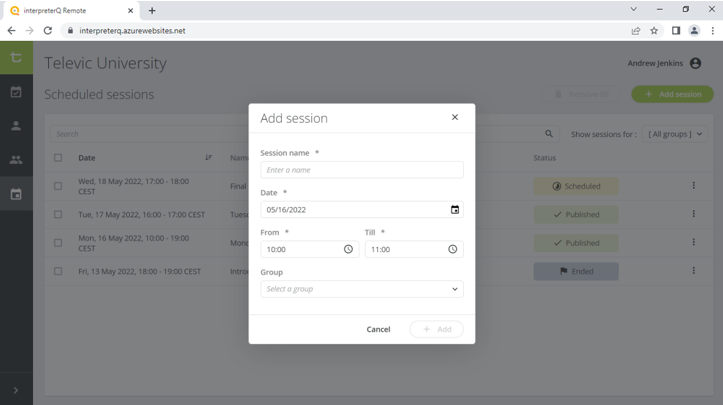The height and width of the screenshot is (405, 723).
Task: Click the Ended status badge
Action: pos(576,271)
